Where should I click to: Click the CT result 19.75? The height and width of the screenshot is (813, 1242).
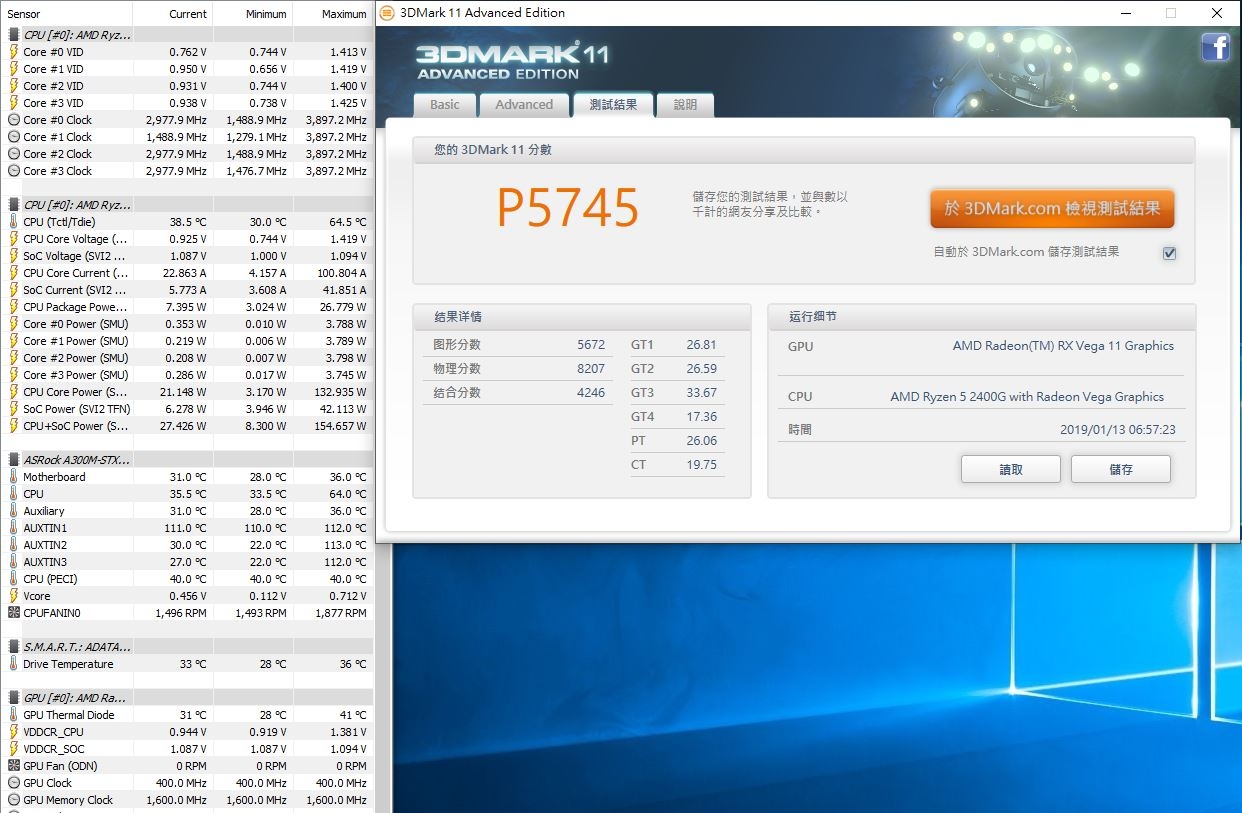[702, 465]
